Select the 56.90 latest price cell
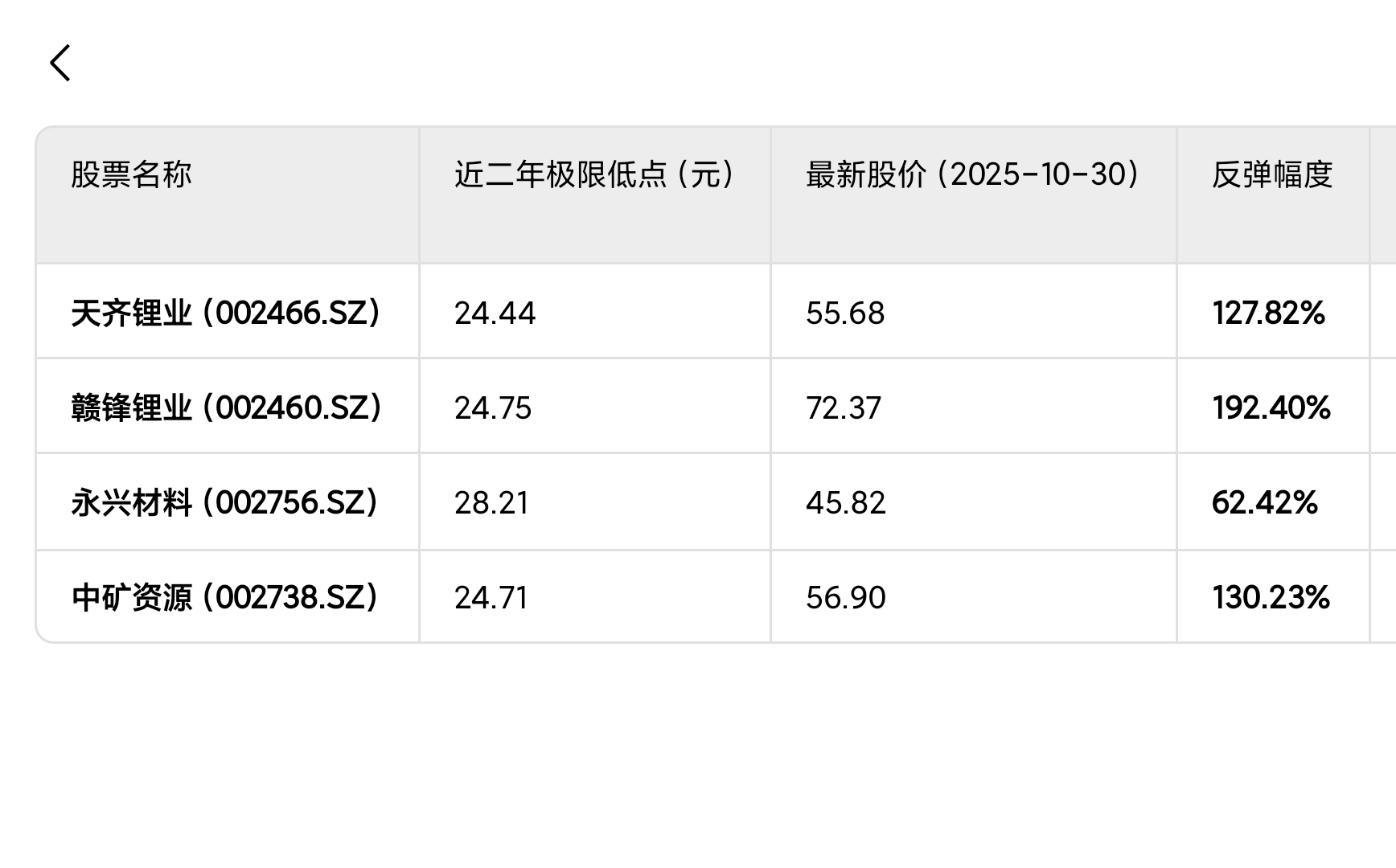The width and height of the screenshot is (1396, 868). [x=846, y=597]
